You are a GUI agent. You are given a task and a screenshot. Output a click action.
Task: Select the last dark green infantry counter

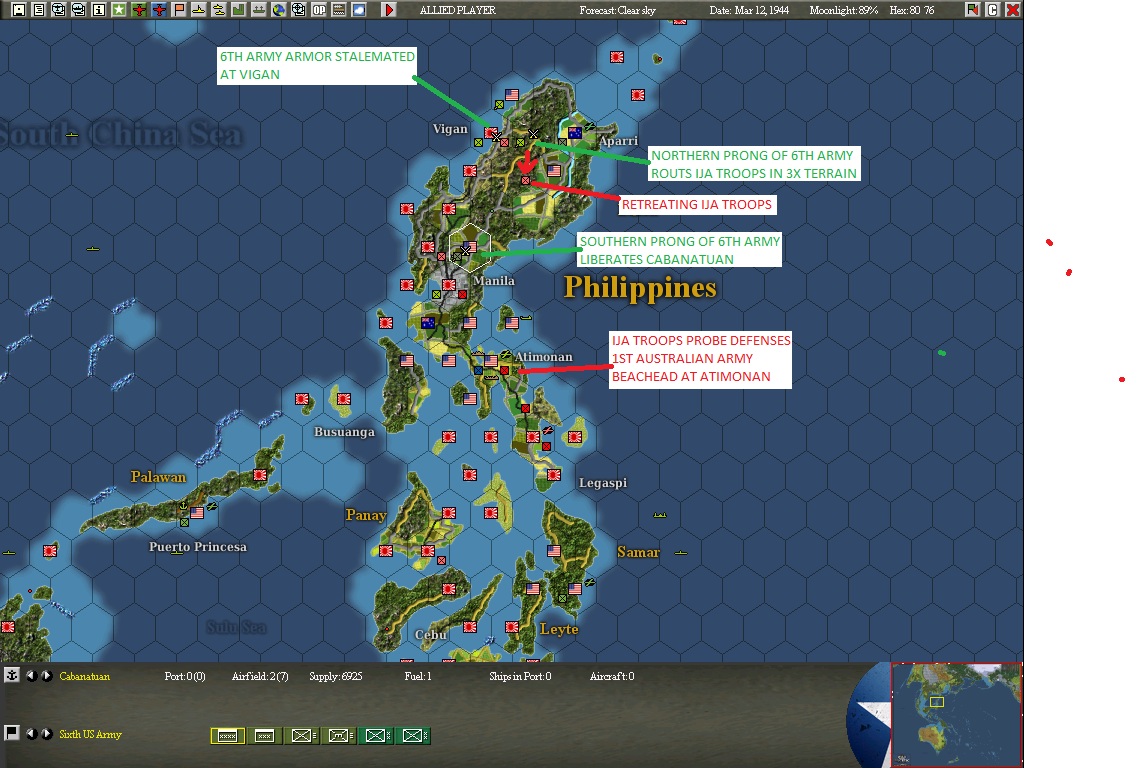point(413,736)
